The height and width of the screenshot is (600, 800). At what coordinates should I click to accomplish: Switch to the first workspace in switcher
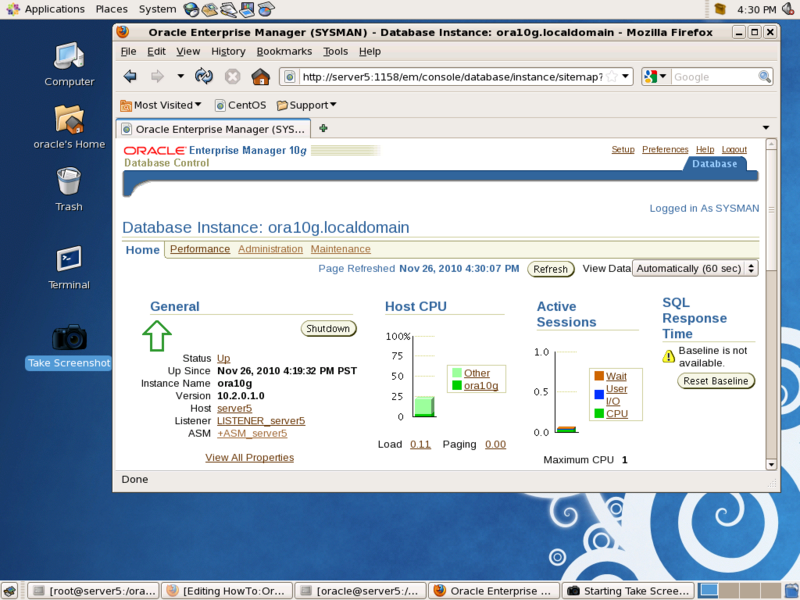(708, 590)
